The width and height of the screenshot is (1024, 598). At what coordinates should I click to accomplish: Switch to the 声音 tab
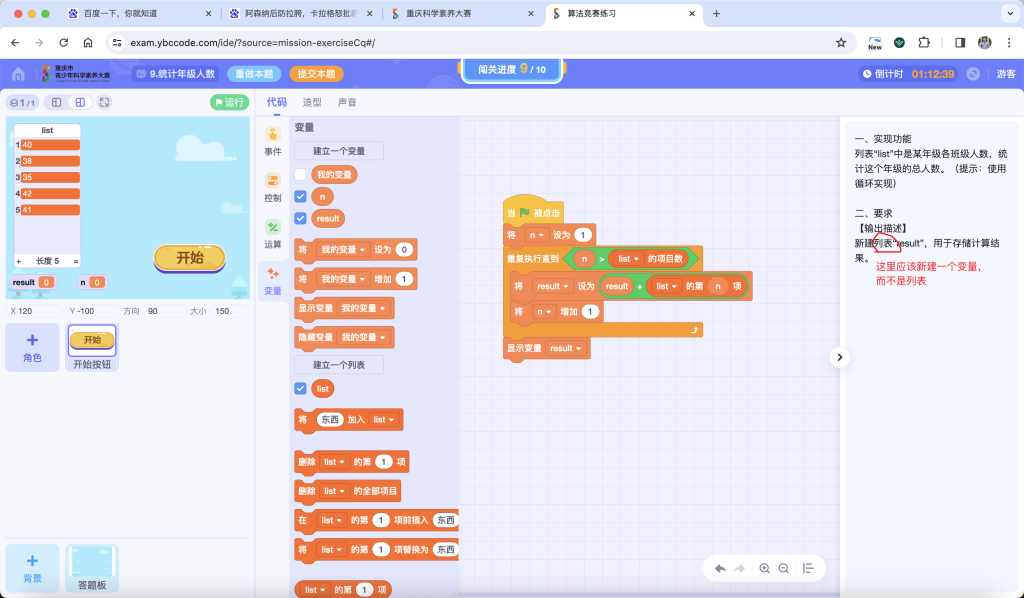pos(347,102)
